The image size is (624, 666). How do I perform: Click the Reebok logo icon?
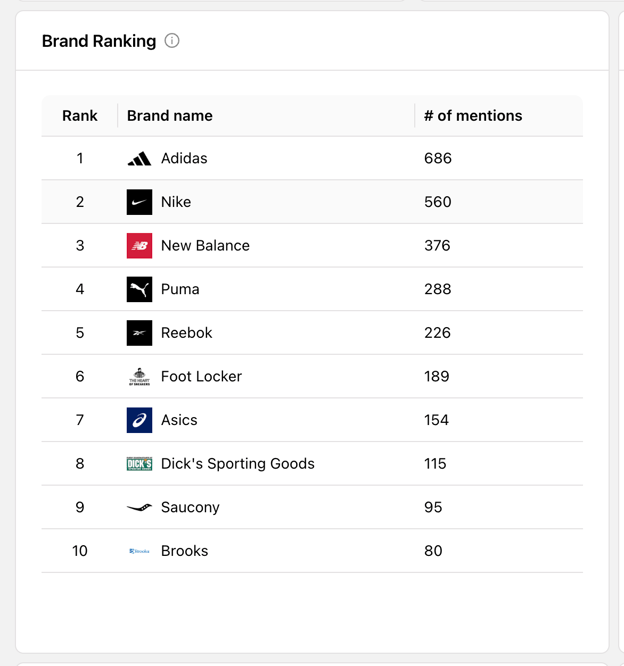coord(139,333)
